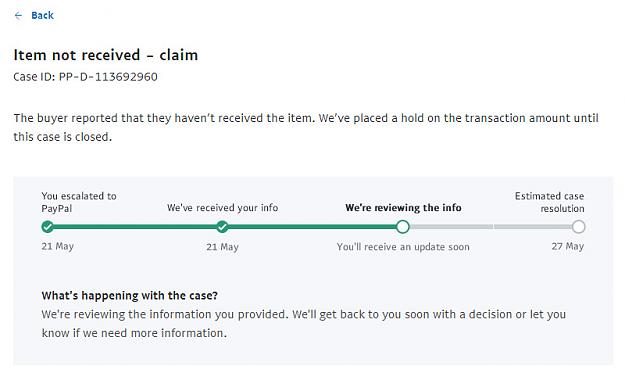
Task: Click the grey remaining progress bar segment
Action: pos(491,227)
